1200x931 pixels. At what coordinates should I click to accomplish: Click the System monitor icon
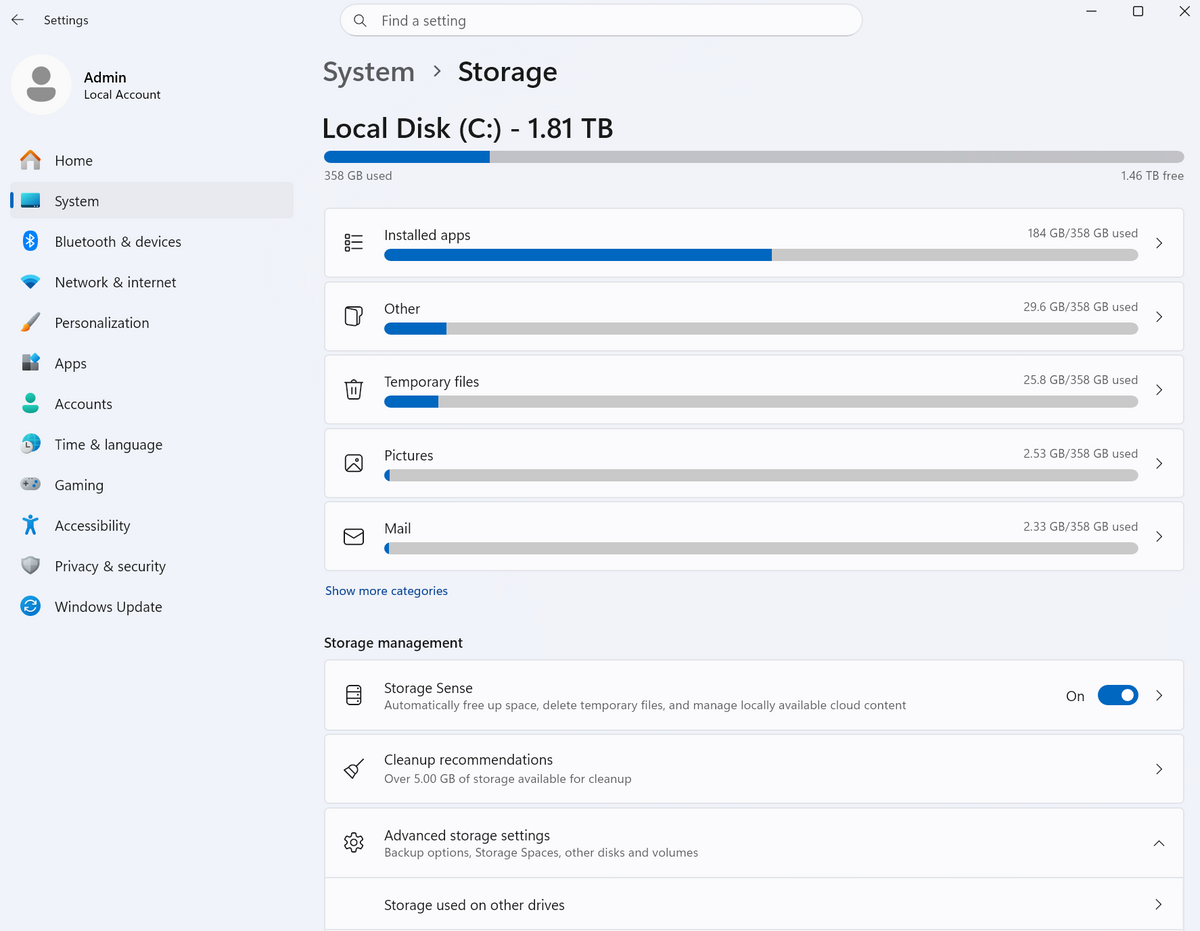coord(31,201)
